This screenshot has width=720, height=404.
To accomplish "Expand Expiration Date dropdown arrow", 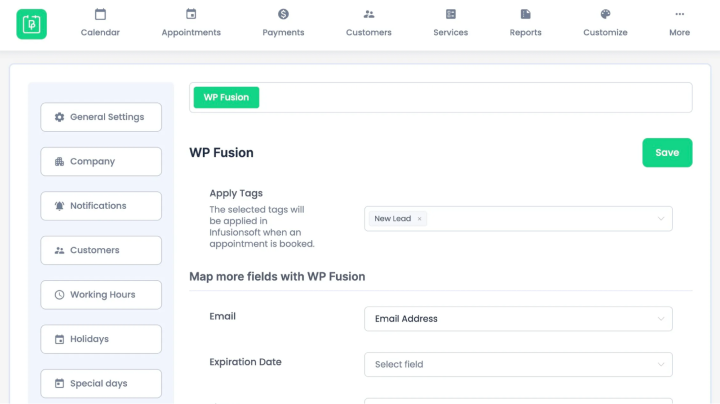I will pos(661,365).
